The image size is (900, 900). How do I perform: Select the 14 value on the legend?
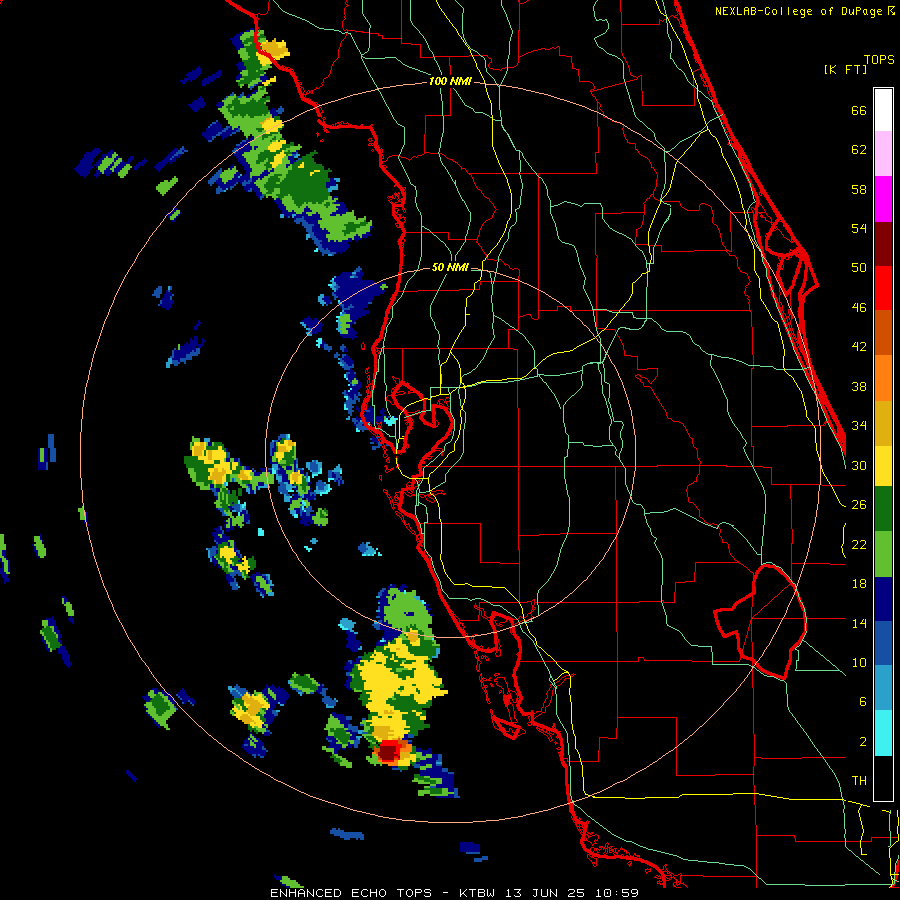pos(859,623)
